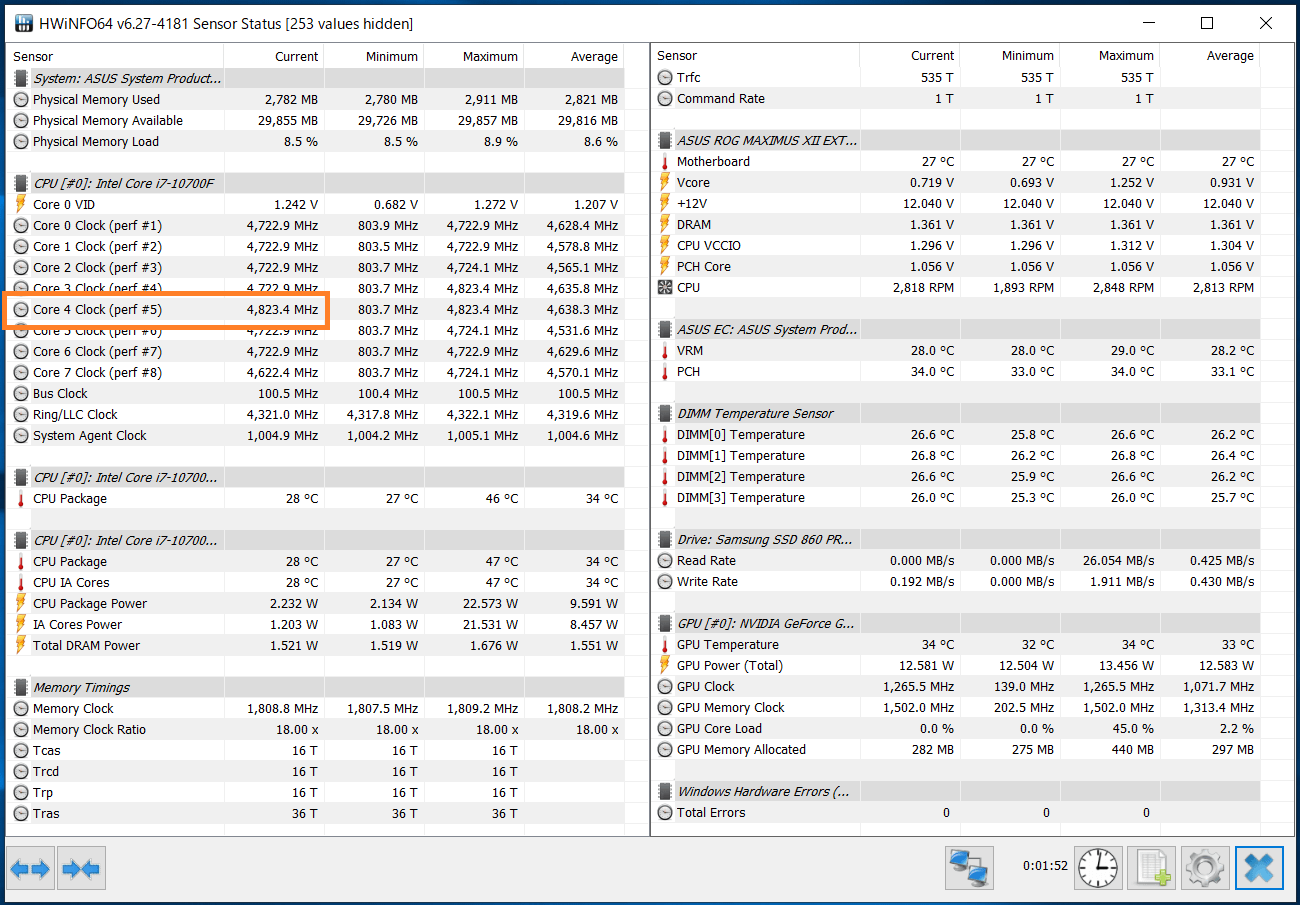The image size is (1300, 905).
Task: Close sensor window with blue X button
Action: 1259,868
